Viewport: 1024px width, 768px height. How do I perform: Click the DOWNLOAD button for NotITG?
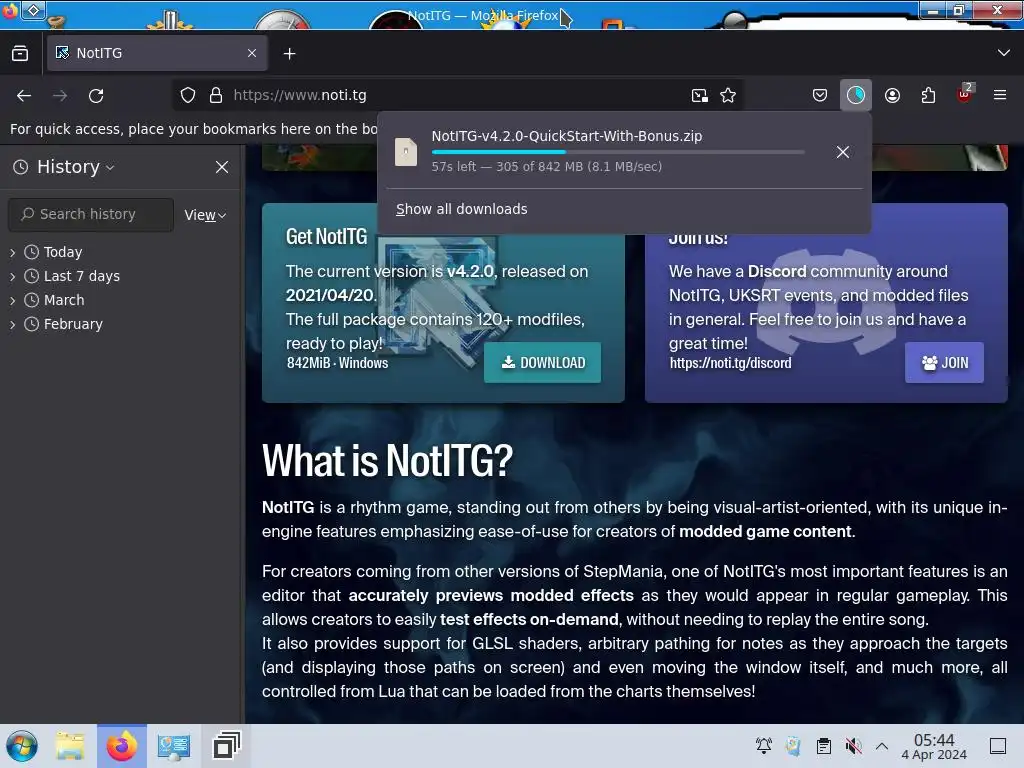pyautogui.click(x=542, y=362)
